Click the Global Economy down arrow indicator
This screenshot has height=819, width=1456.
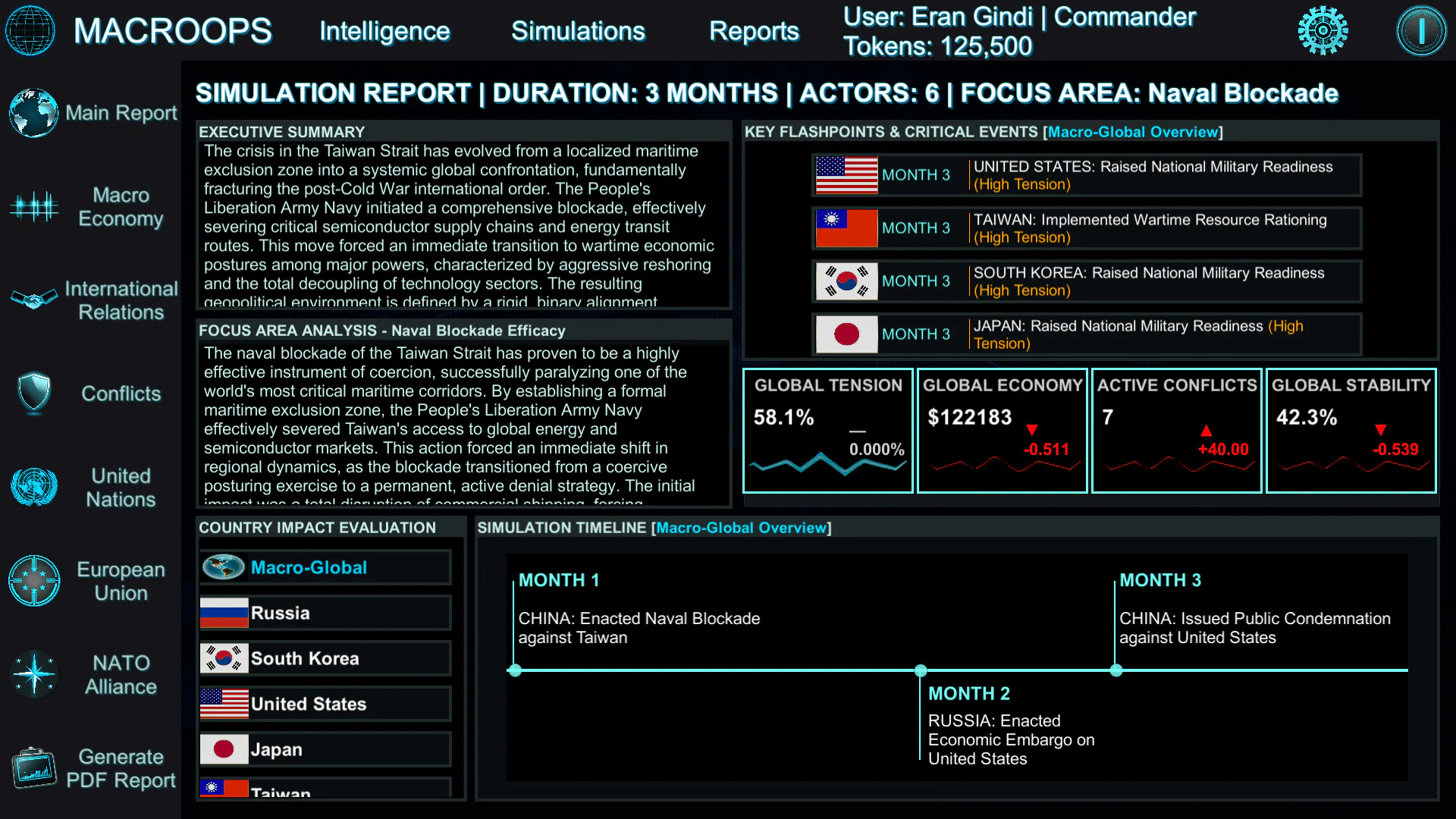click(x=1031, y=430)
